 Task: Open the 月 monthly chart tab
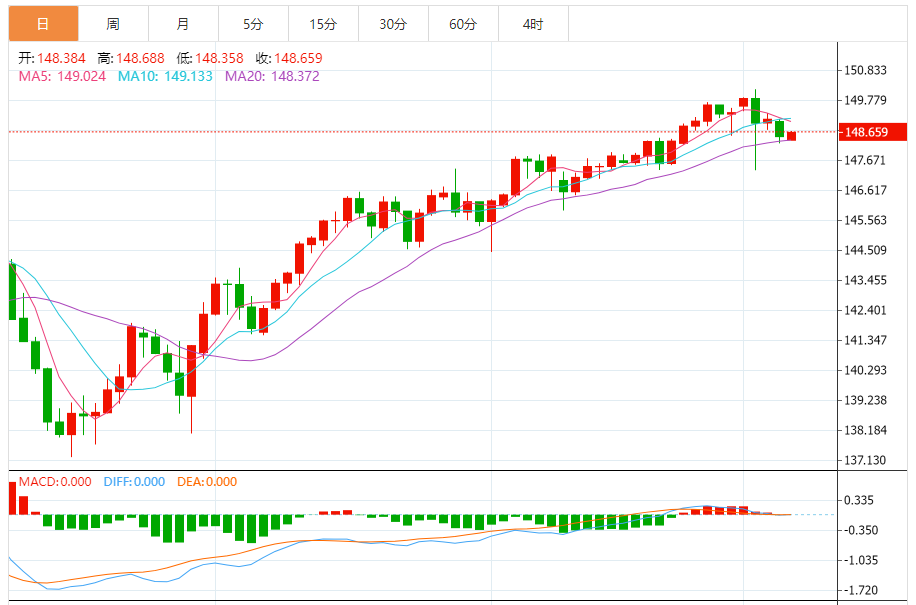click(x=182, y=24)
